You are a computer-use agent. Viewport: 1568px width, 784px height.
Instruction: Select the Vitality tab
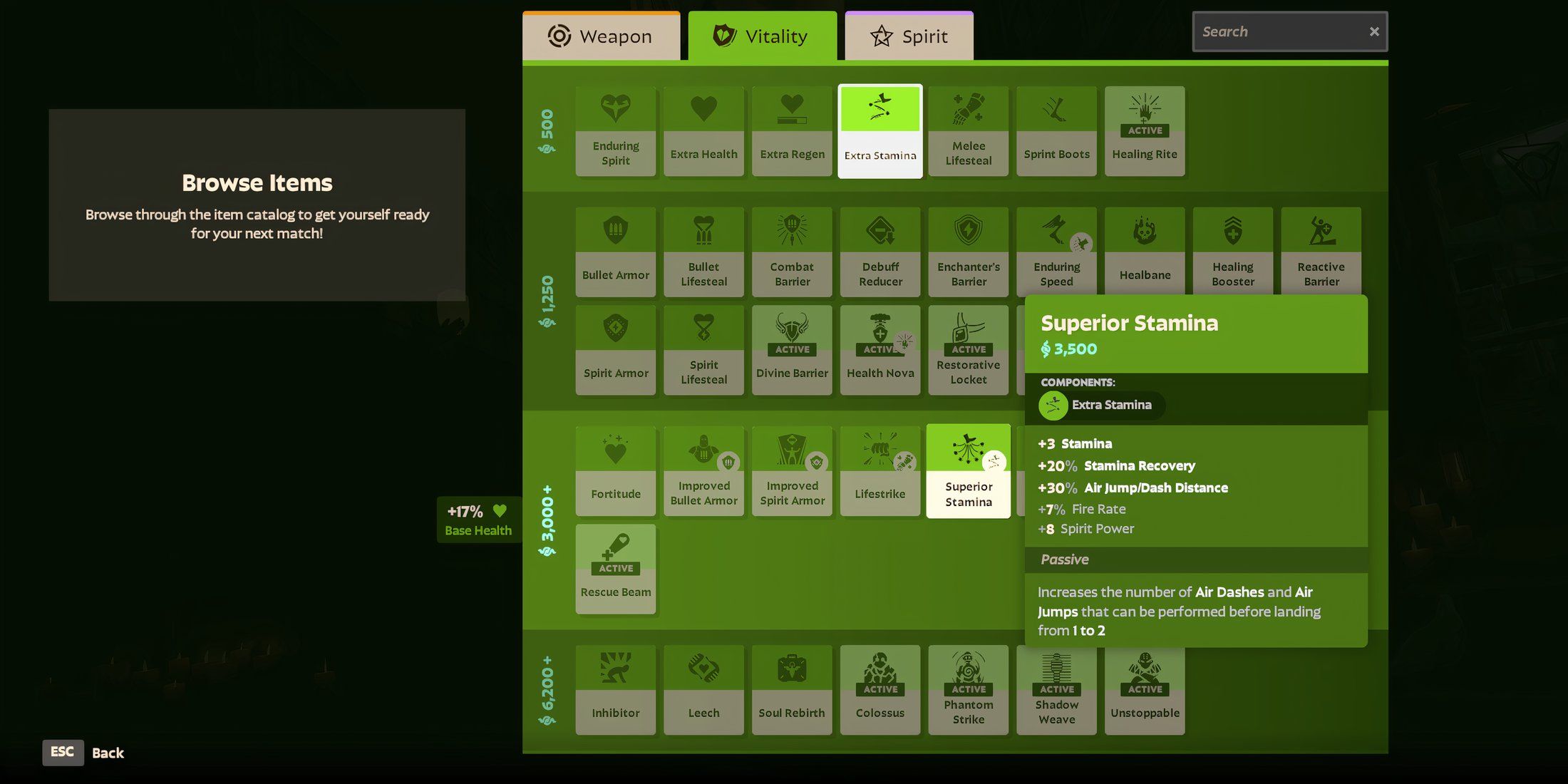pos(762,36)
